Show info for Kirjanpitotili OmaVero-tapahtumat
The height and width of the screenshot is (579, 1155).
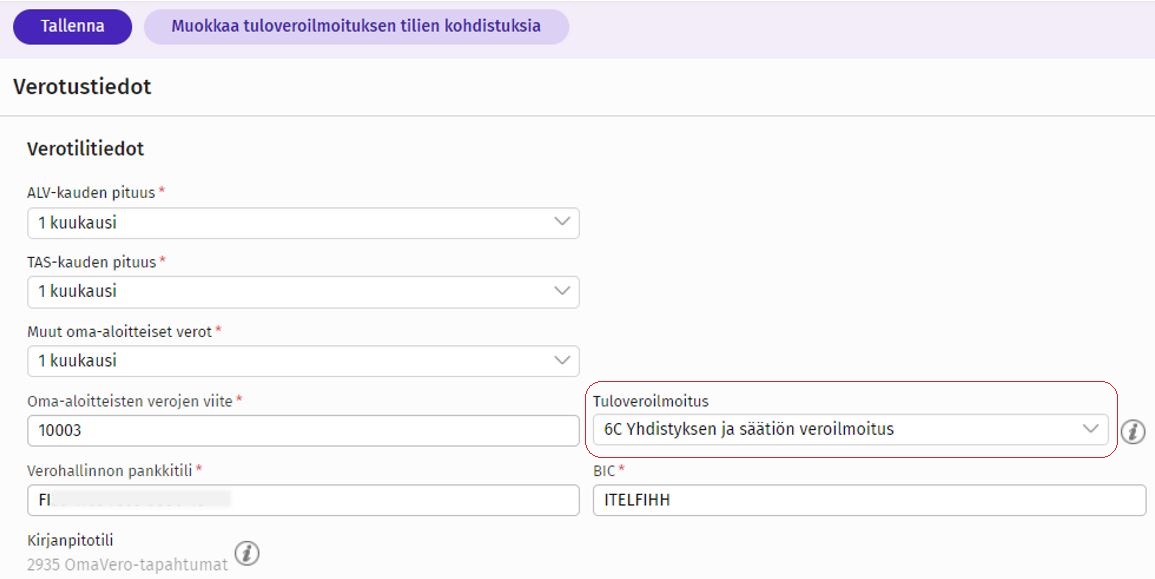[x=246, y=553]
